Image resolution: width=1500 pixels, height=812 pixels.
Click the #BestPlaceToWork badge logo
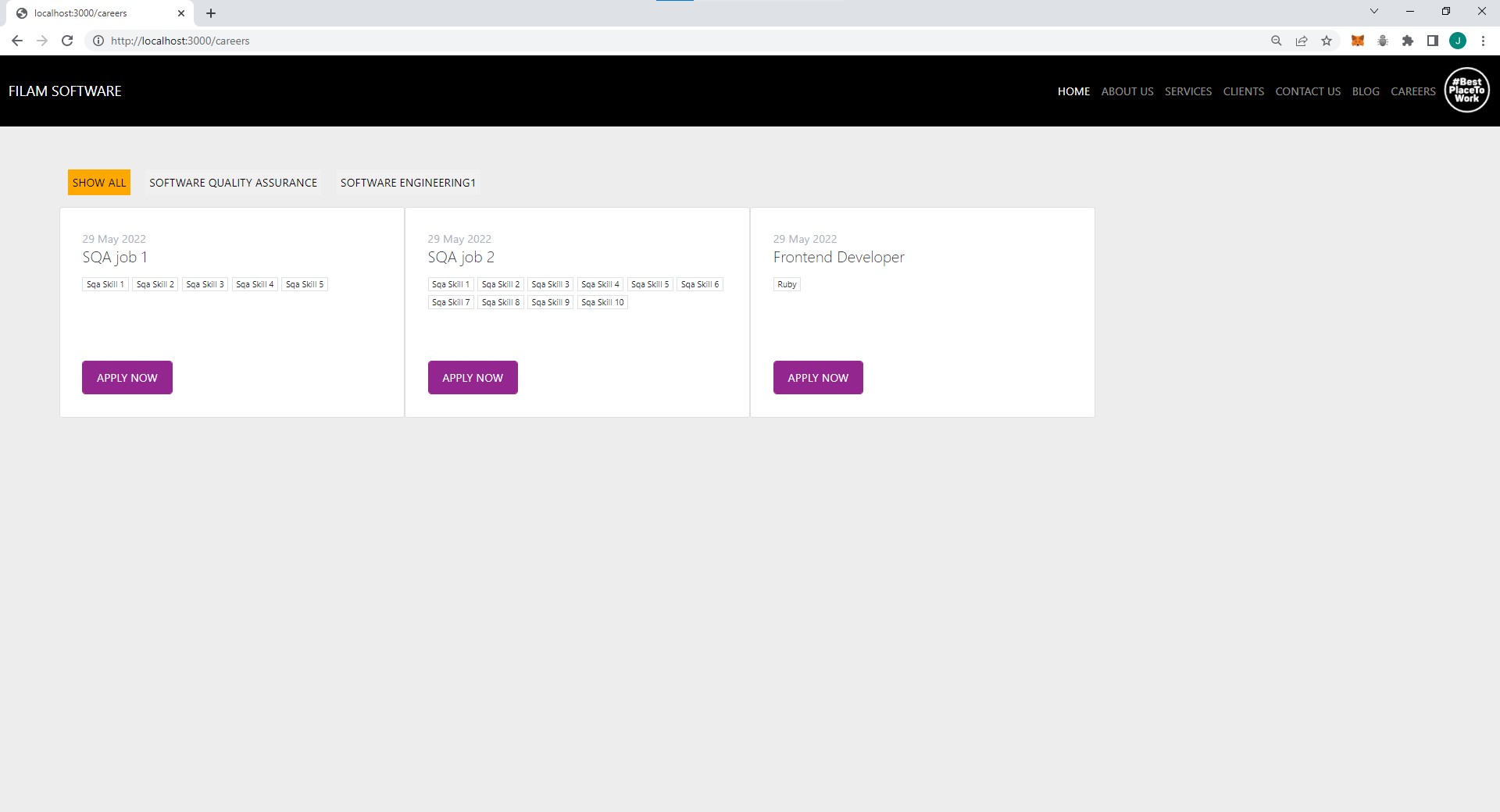click(x=1467, y=90)
